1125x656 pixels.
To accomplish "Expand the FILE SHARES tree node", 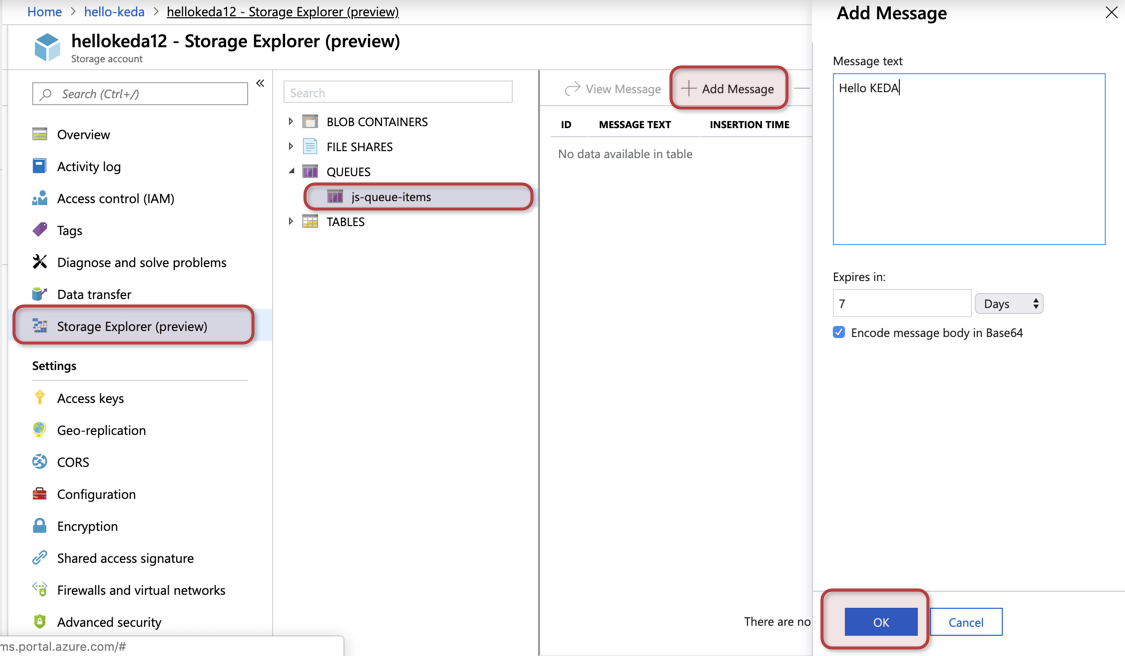I will (291, 146).
